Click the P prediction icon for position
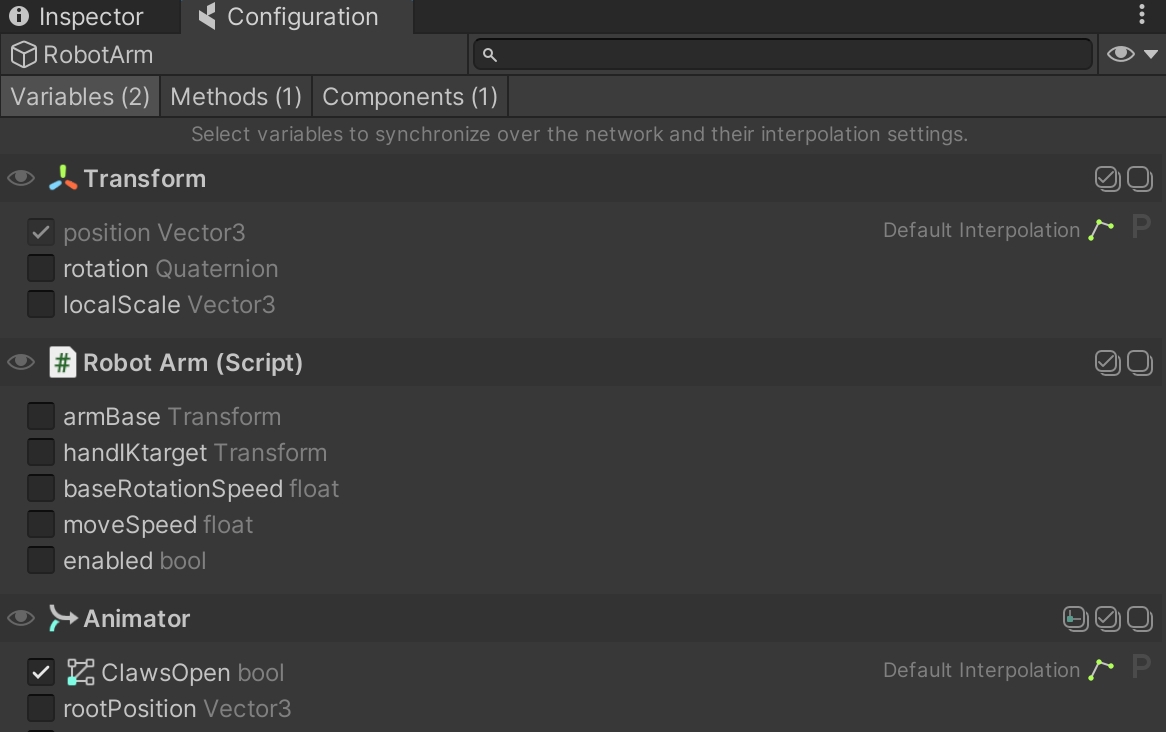The height and width of the screenshot is (732, 1166). tap(1140, 229)
